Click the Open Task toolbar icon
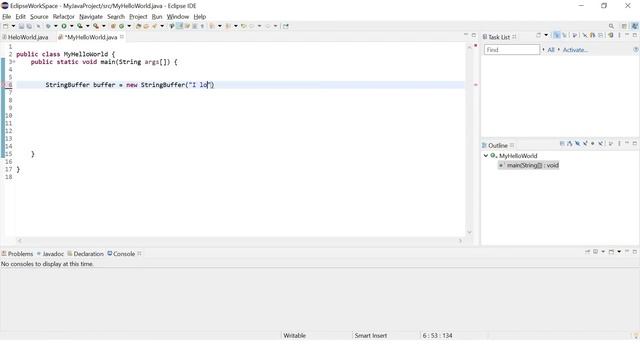640x360 pixels. tap(146, 26)
